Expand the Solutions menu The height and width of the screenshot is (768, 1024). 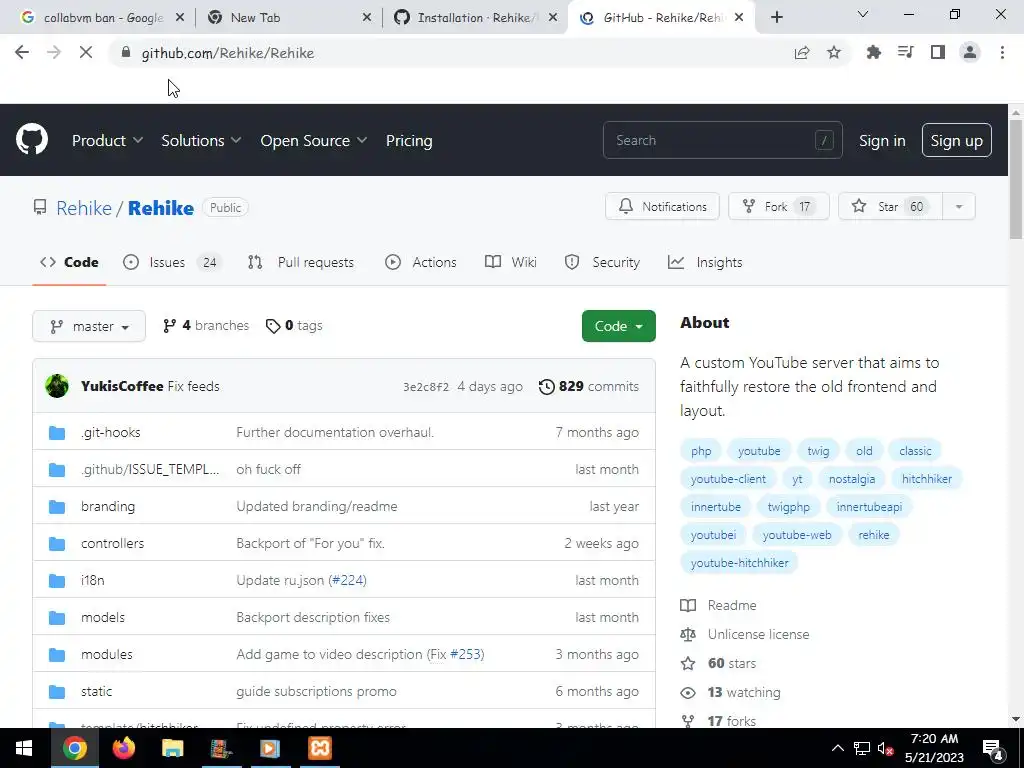click(201, 140)
